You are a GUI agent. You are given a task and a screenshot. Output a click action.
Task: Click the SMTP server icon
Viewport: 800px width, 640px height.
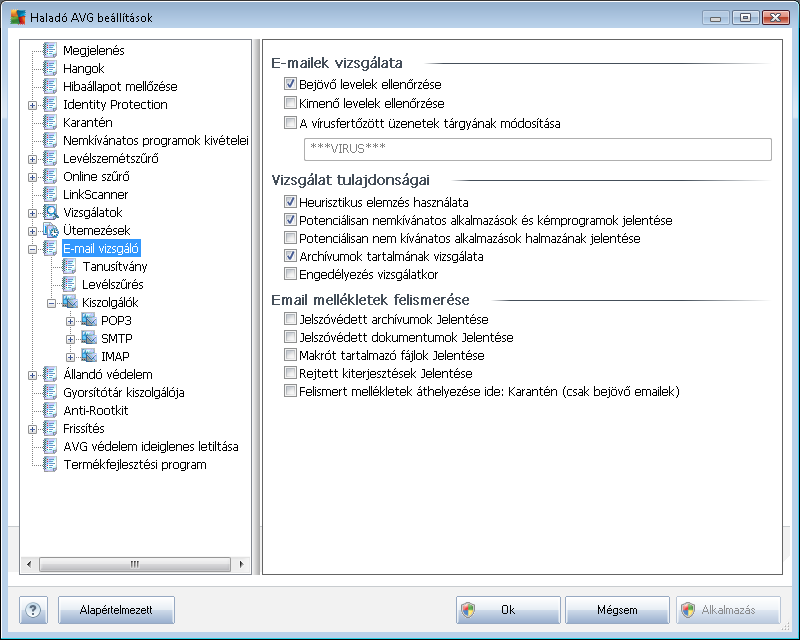click(x=89, y=338)
